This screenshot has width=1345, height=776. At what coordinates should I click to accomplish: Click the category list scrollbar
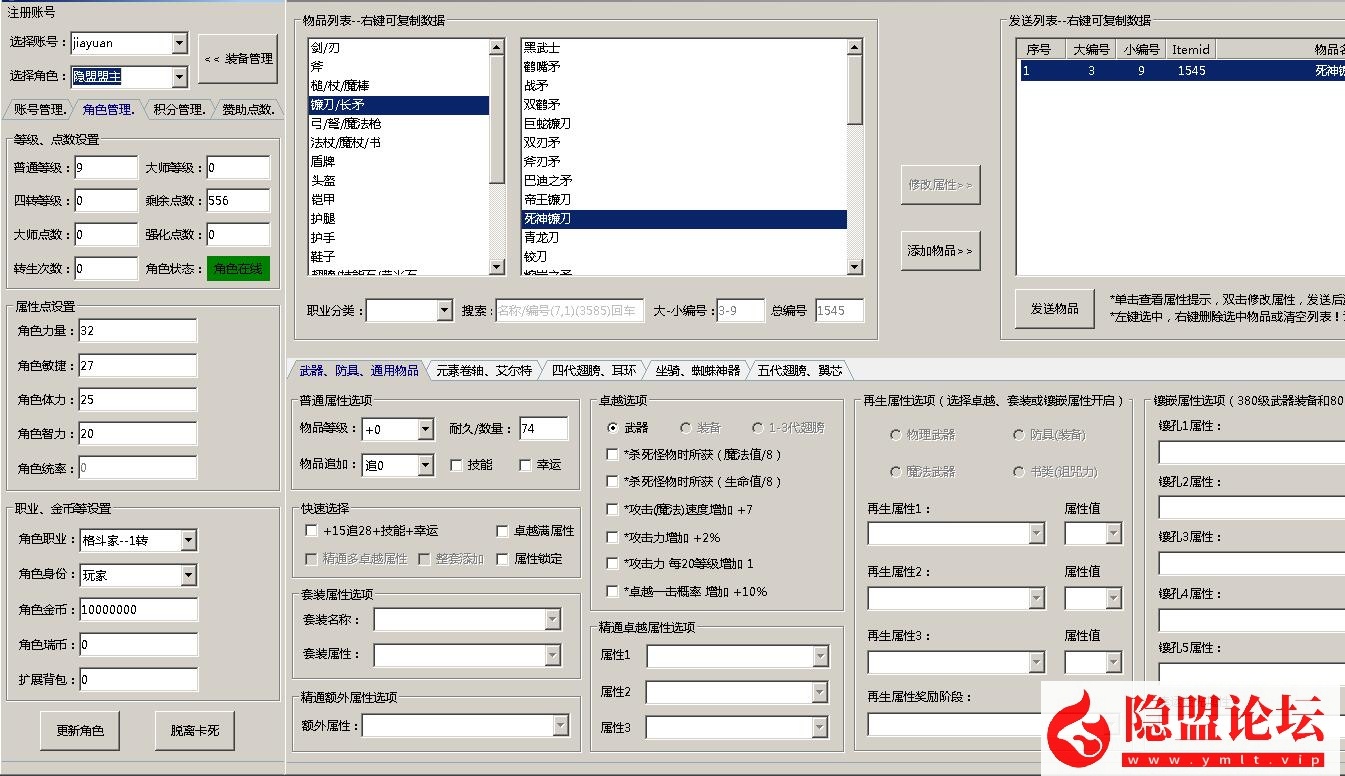click(x=497, y=157)
